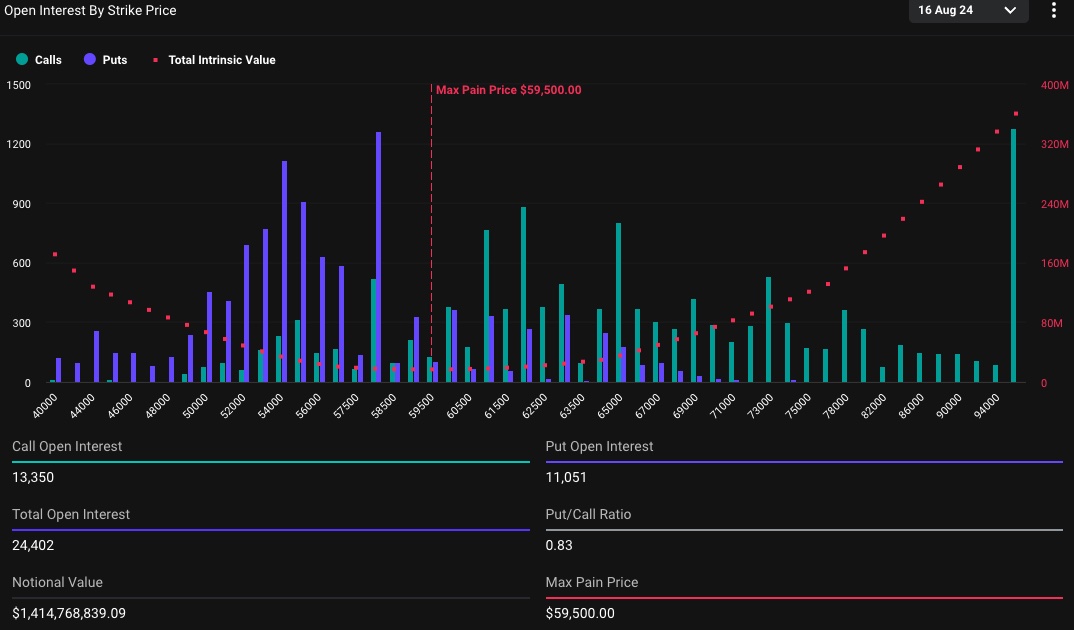Toggle Total Intrinsic Value legend item
1074x630 pixels.
pyautogui.click(x=214, y=60)
